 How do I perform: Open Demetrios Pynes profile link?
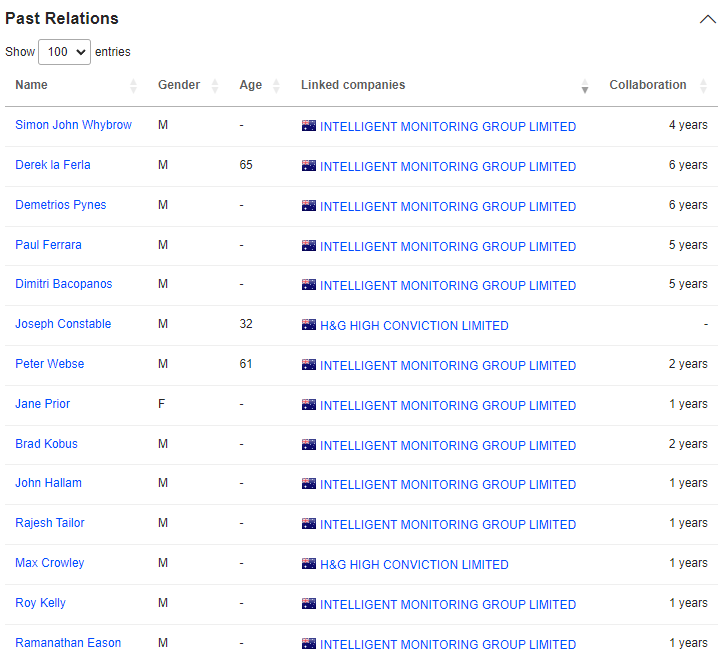tap(60, 205)
